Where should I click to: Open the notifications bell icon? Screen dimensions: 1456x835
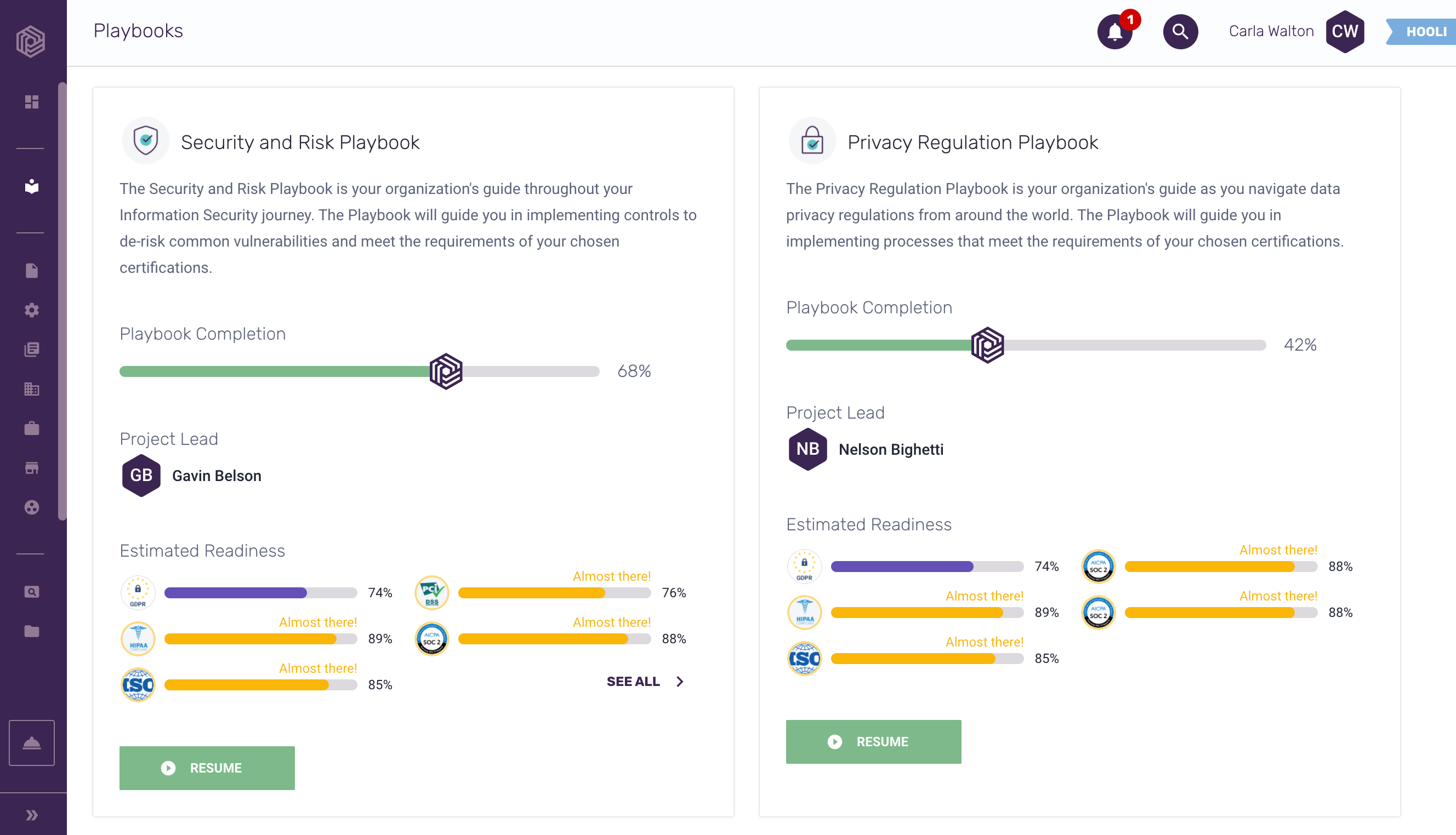[1114, 32]
